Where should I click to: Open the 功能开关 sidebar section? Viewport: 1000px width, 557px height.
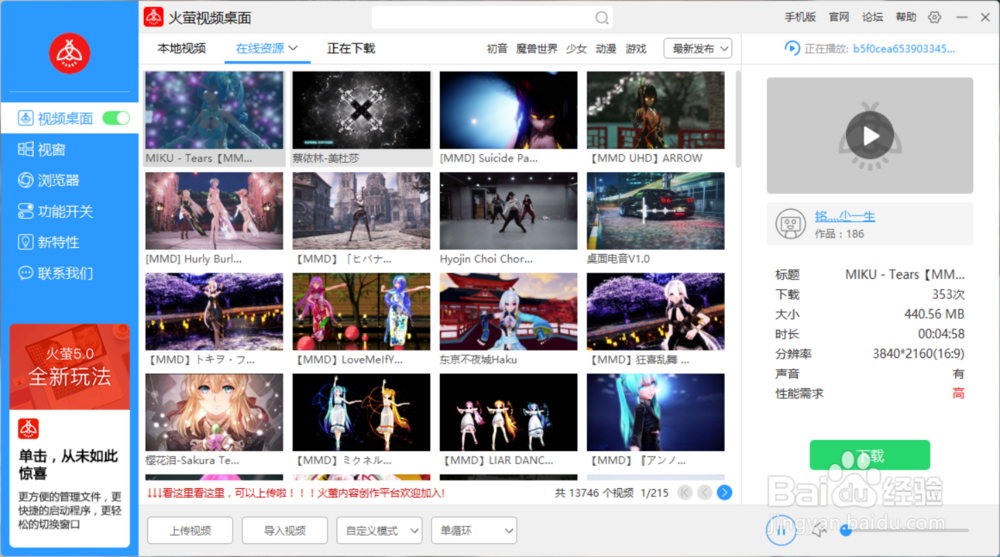point(55,211)
